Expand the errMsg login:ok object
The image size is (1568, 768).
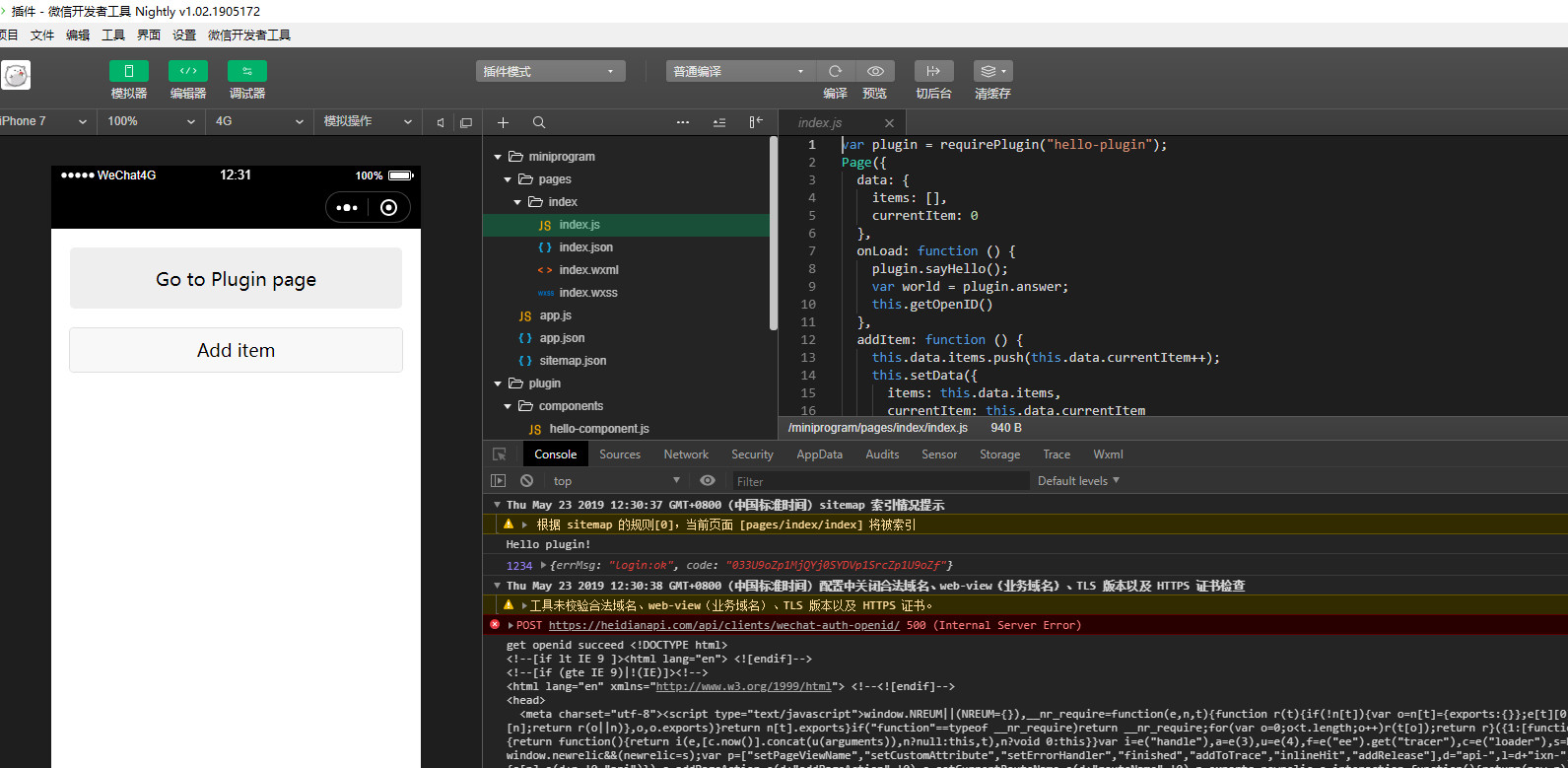click(543, 565)
